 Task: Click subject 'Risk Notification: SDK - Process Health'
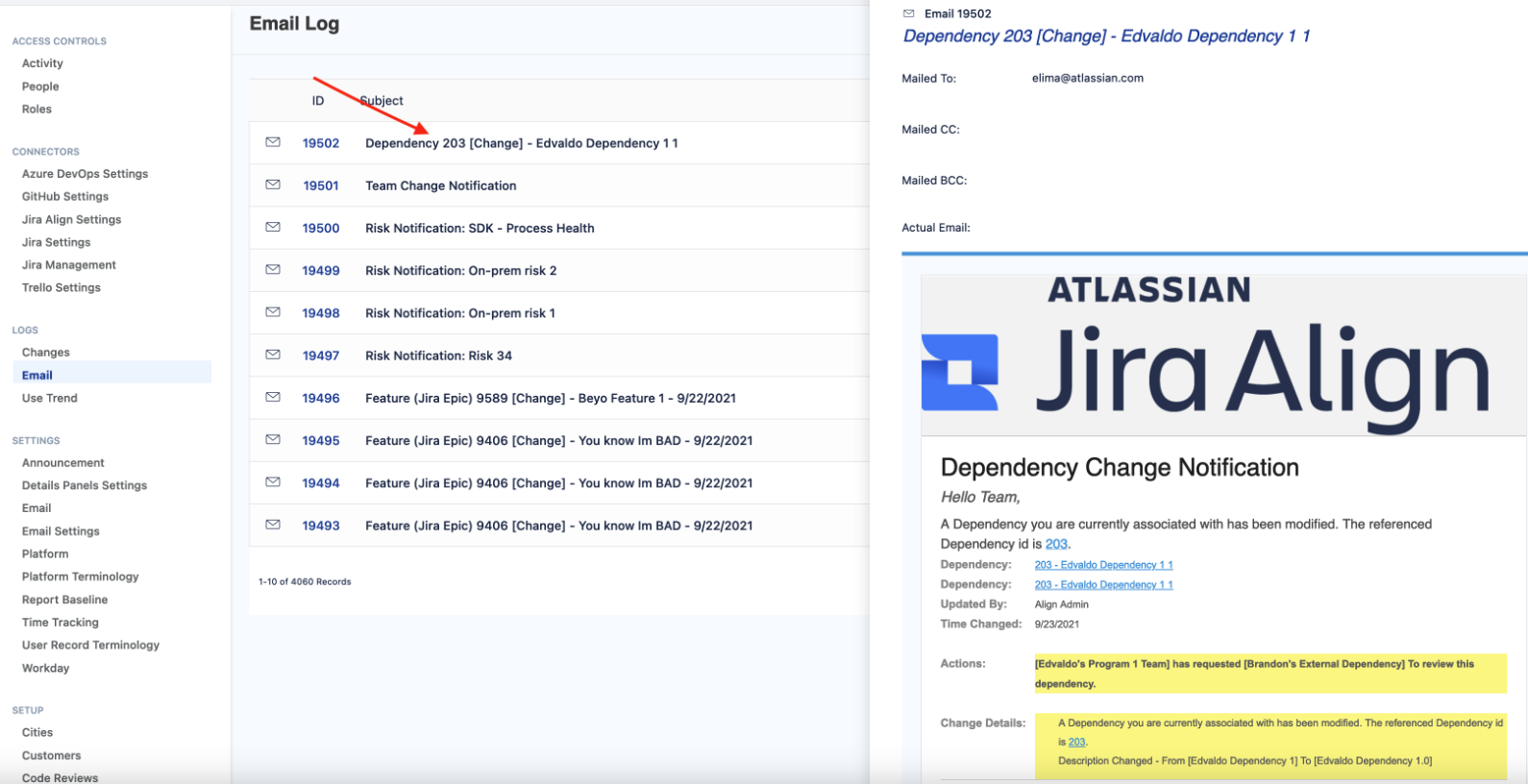(x=480, y=229)
